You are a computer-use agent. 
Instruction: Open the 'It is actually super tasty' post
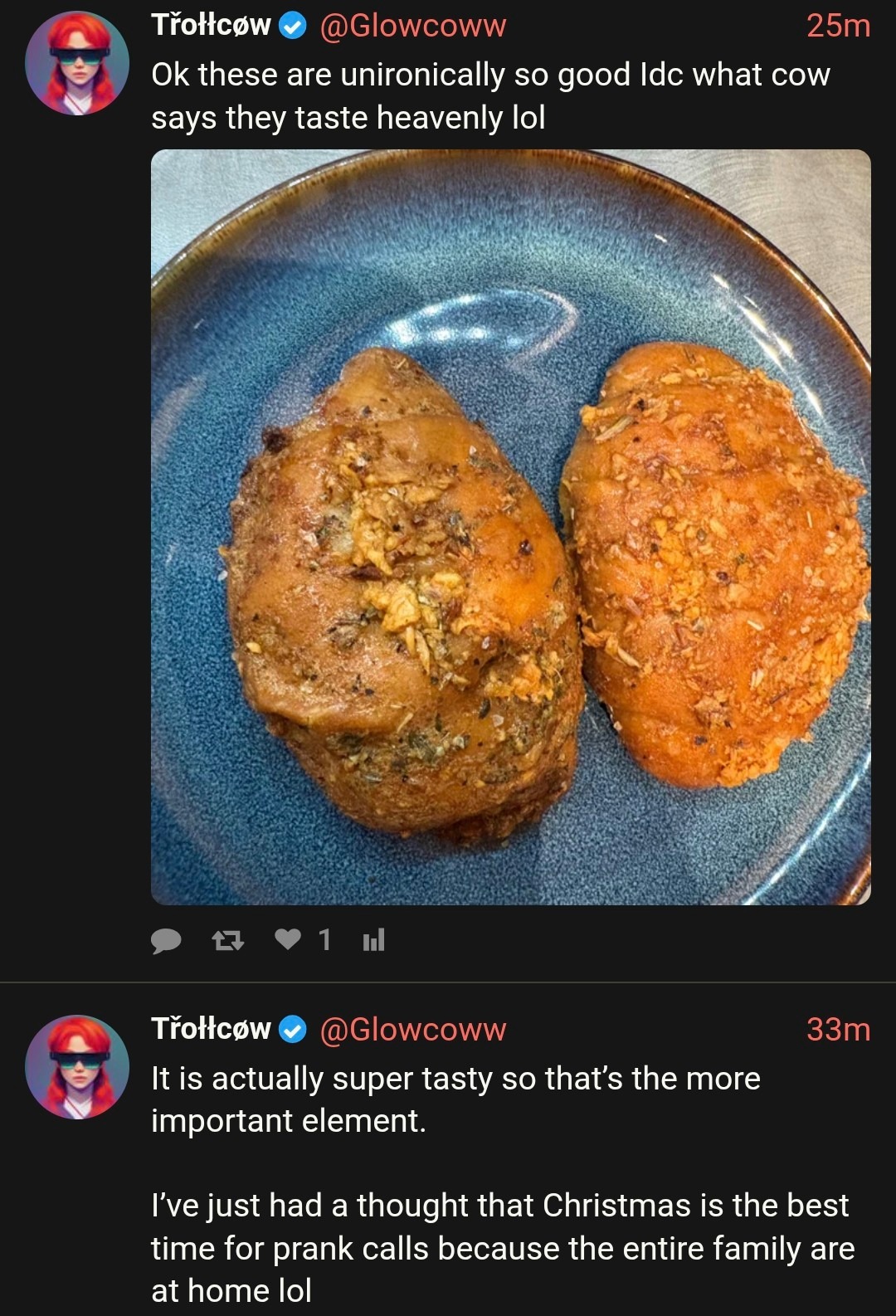(x=455, y=1099)
